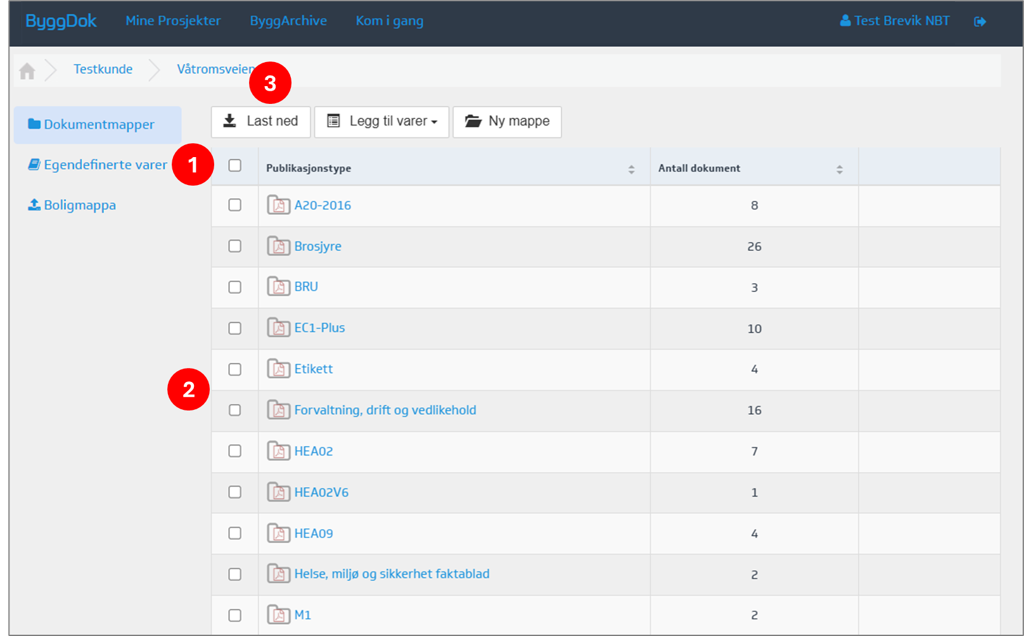Screen dimensions: 1024x636
Task: Click the folder icon beside M1
Action: pyautogui.click(x=277, y=615)
